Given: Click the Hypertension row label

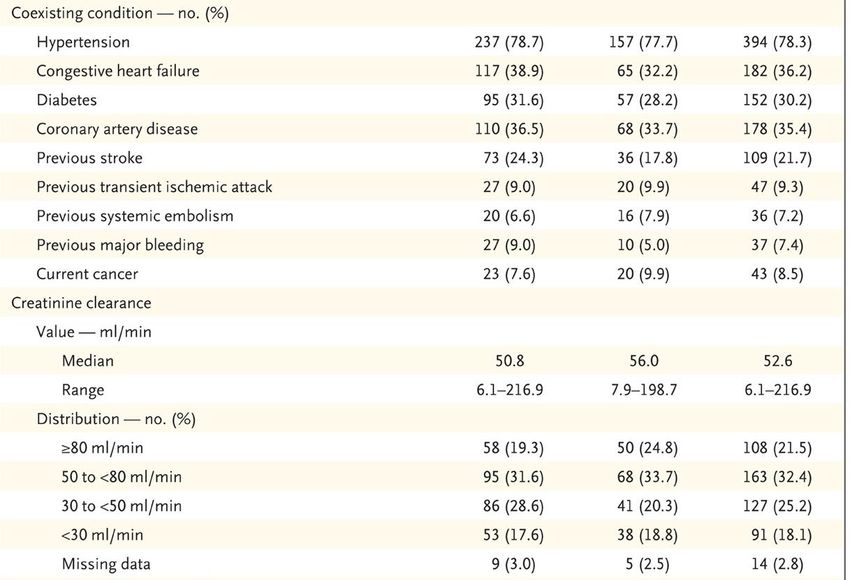Looking at the screenshot, I should point(83,42).
